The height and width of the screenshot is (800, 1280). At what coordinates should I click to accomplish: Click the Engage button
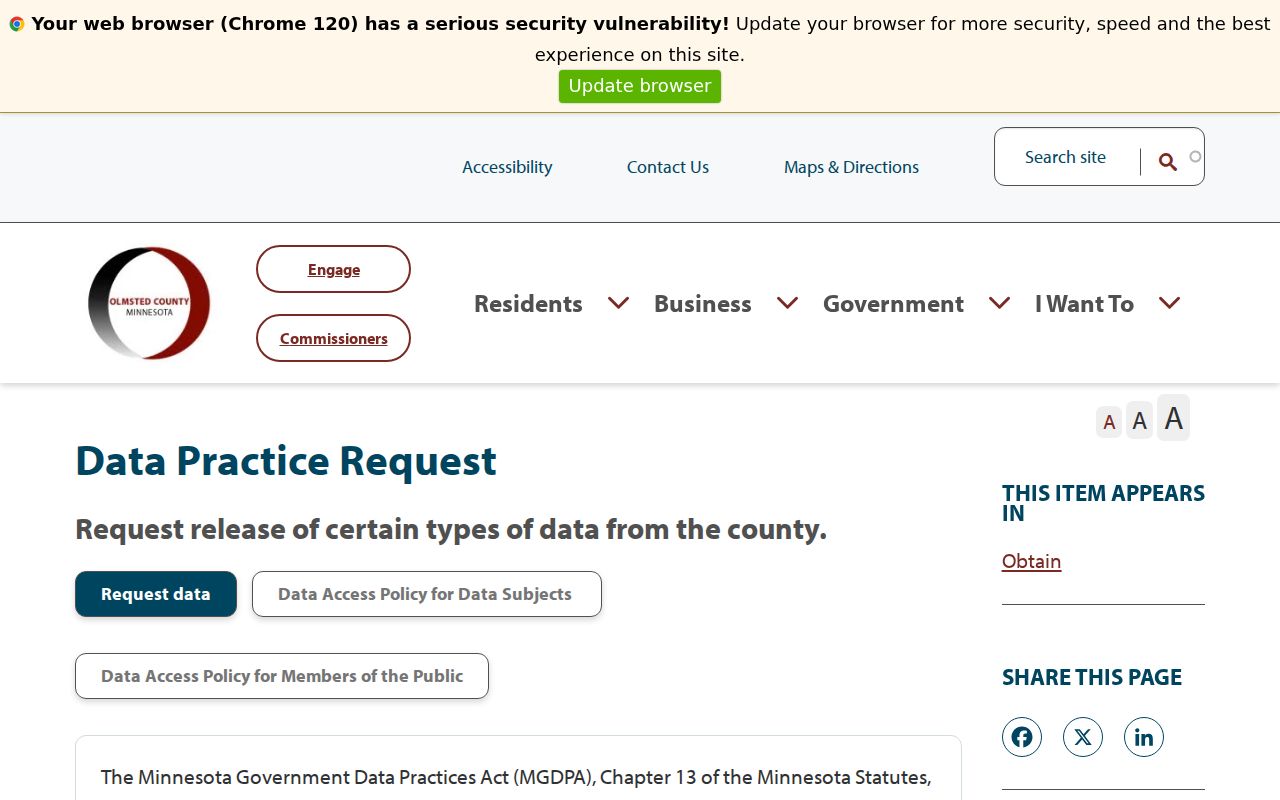click(333, 269)
